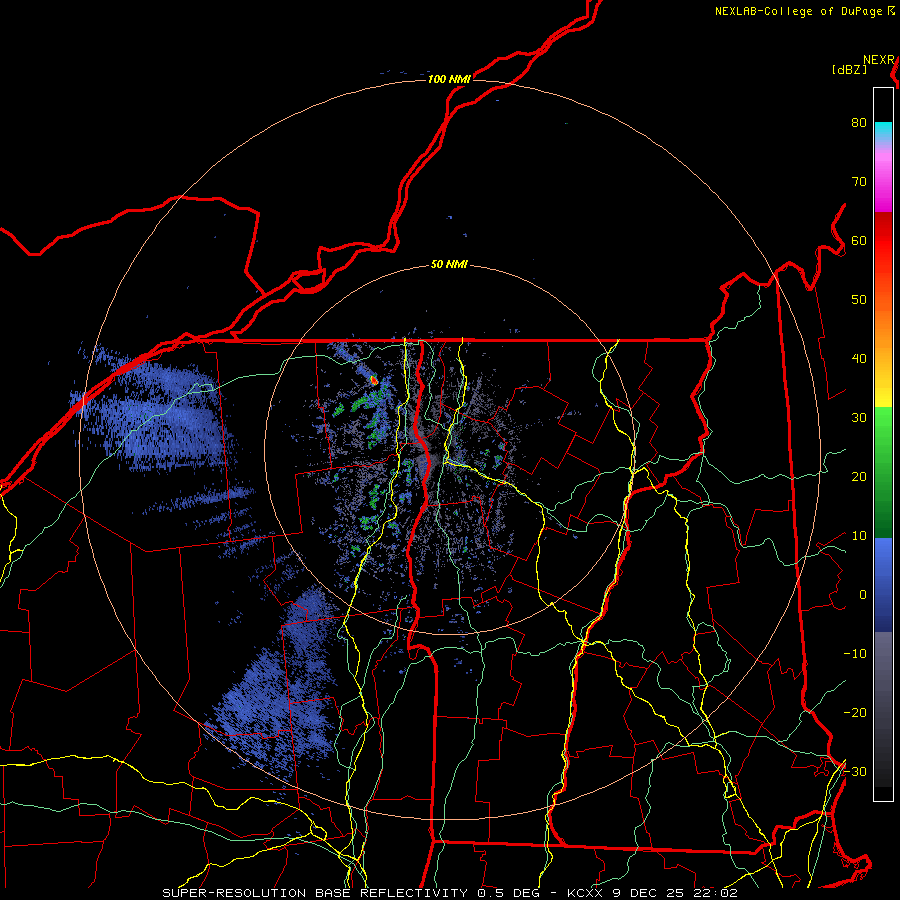The height and width of the screenshot is (900, 900).
Task: Click the -10 dBZ scale value
Action: click(x=855, y=654)
